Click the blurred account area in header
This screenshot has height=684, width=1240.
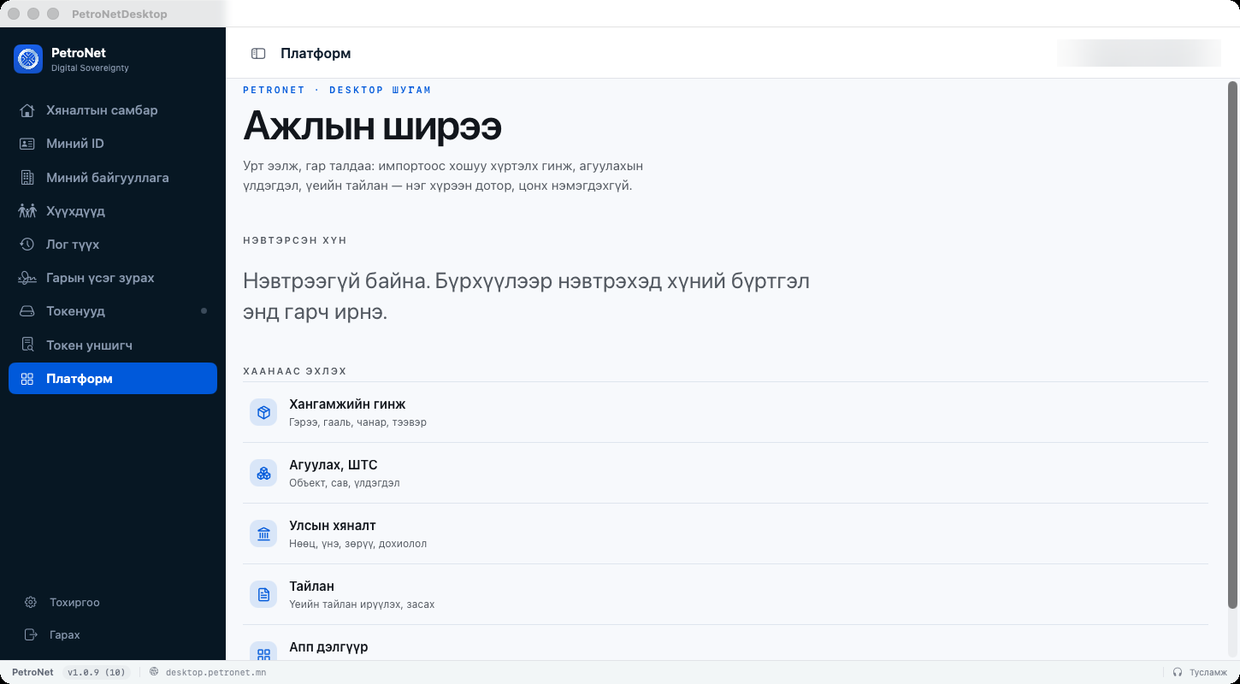[x=1139, y=53]
